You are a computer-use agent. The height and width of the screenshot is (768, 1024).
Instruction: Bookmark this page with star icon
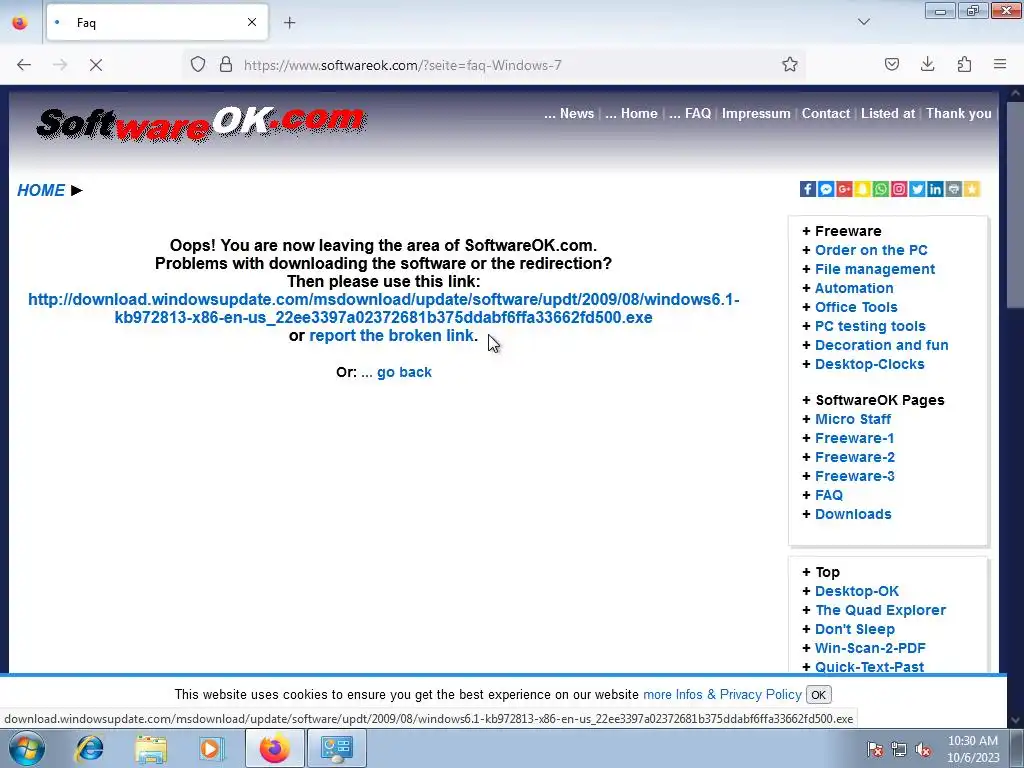point(790,65)
